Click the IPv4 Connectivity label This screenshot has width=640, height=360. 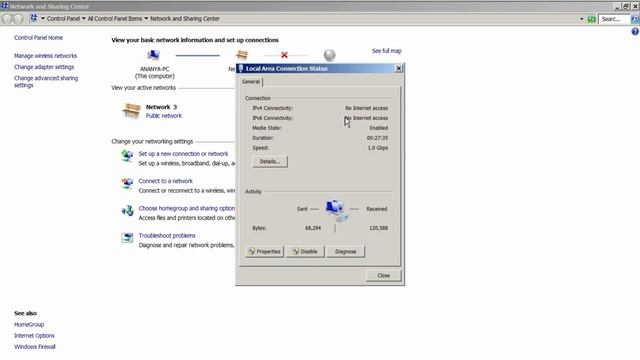tap(272, 108)
